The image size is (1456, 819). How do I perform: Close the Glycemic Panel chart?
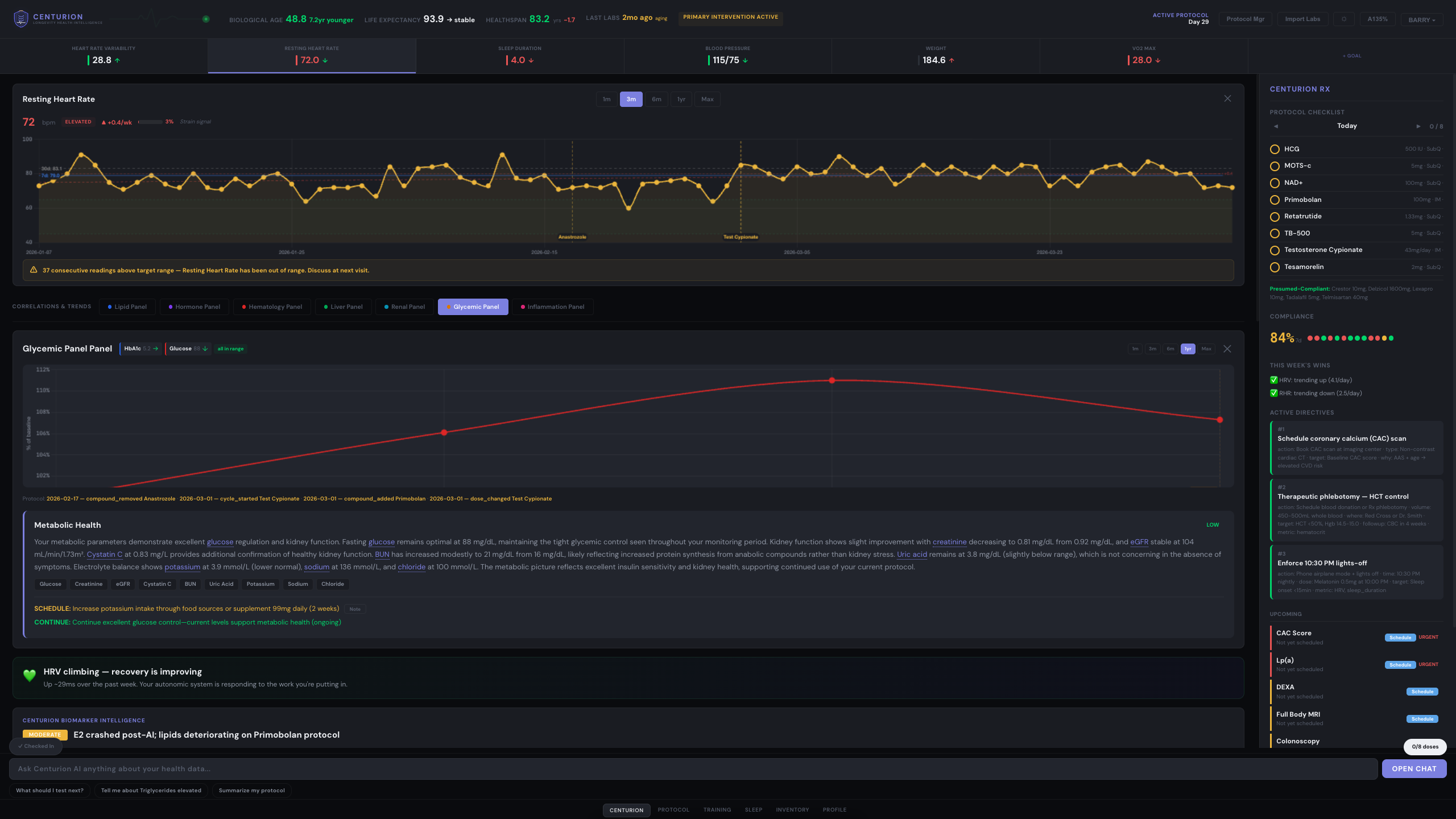tap(1227, 349)
